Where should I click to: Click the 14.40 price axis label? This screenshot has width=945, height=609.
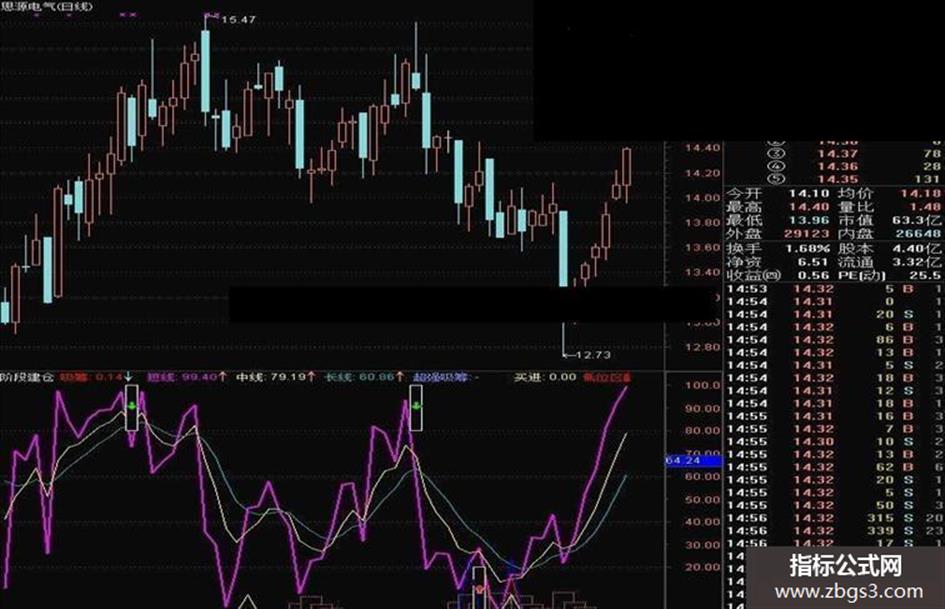coord(702,148)
